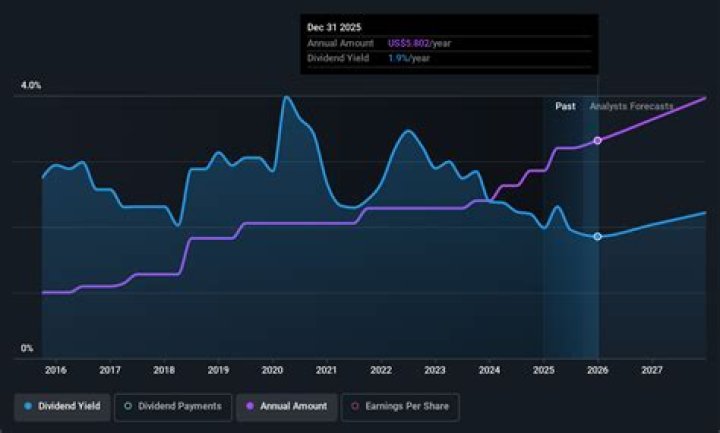Select the 2018 year axis label
The width and height of the screenshot is (720, 433).
[164, 370]
